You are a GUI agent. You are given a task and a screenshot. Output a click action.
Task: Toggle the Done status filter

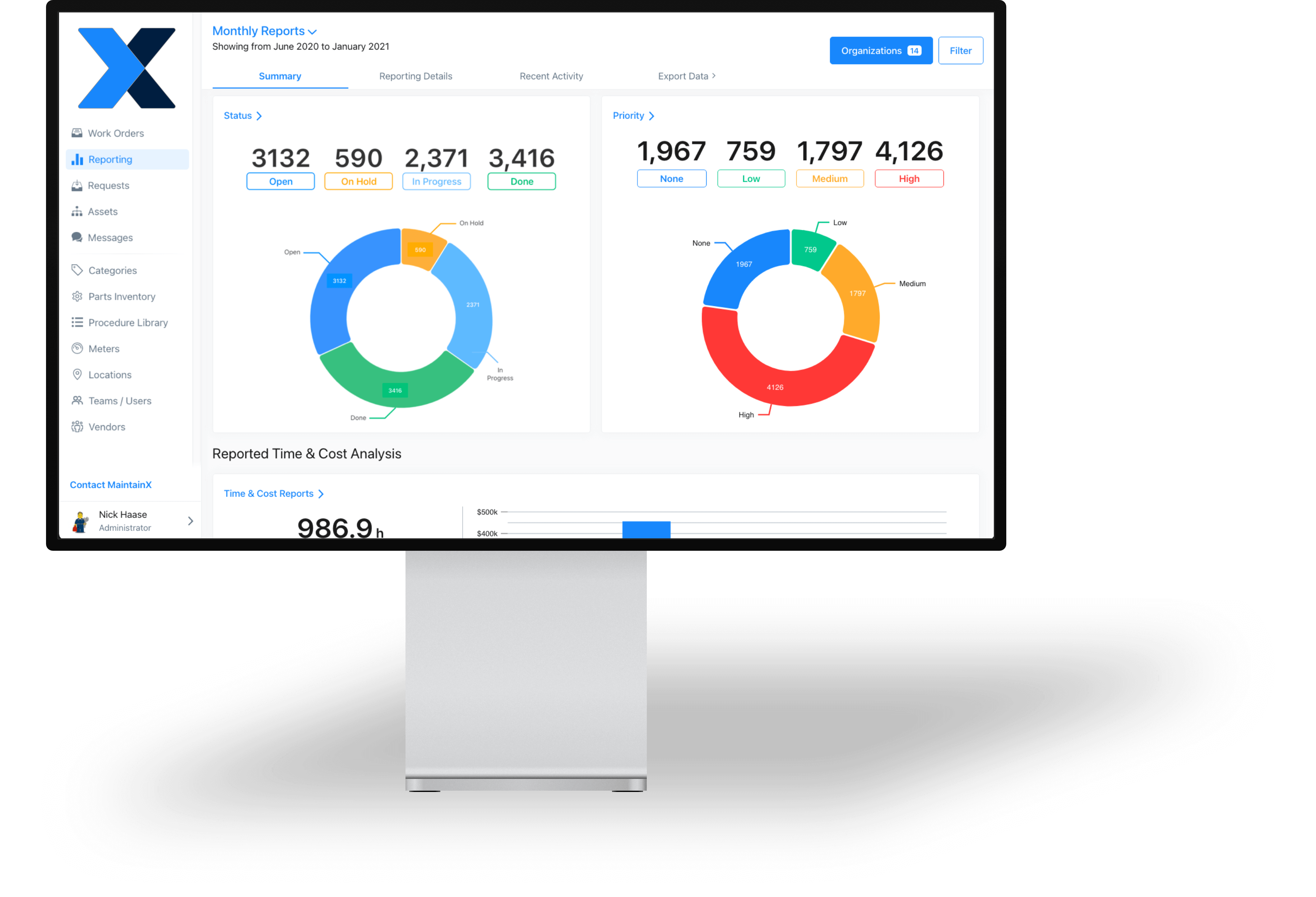click(521, 181)
